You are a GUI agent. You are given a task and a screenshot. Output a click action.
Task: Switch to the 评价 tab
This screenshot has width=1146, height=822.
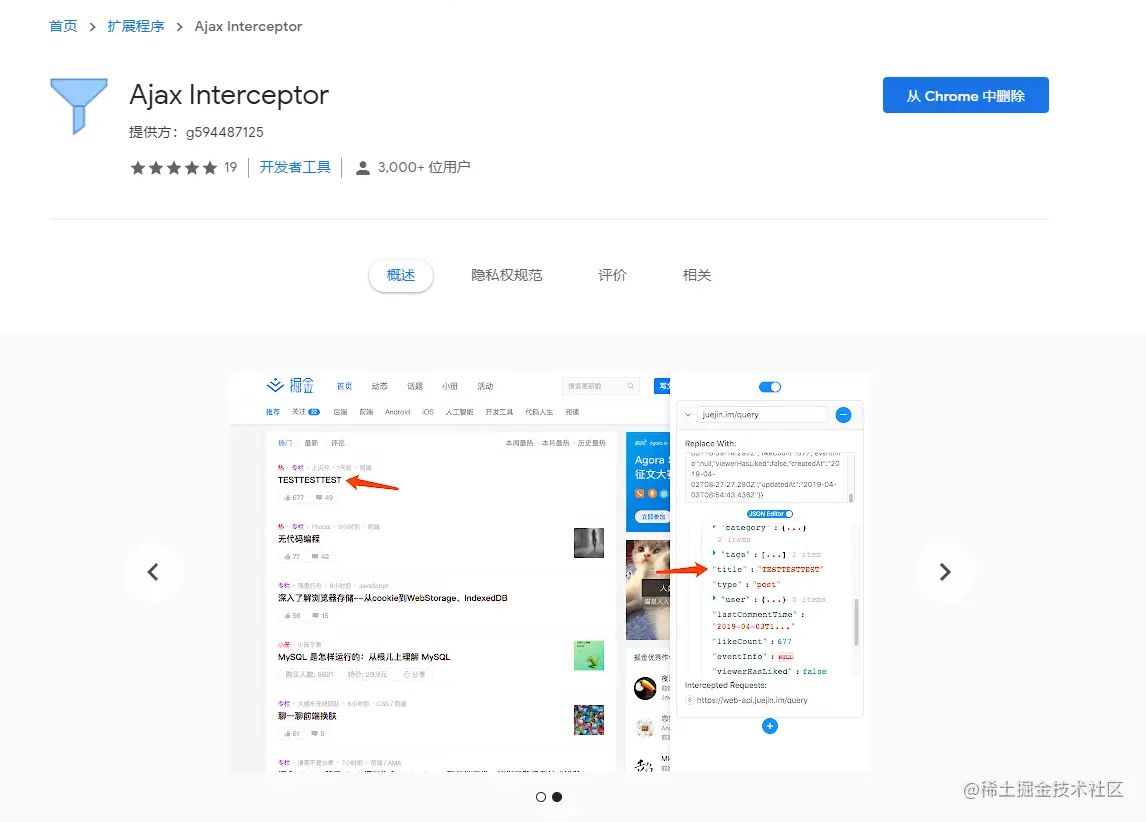click(x=612, y=275)
